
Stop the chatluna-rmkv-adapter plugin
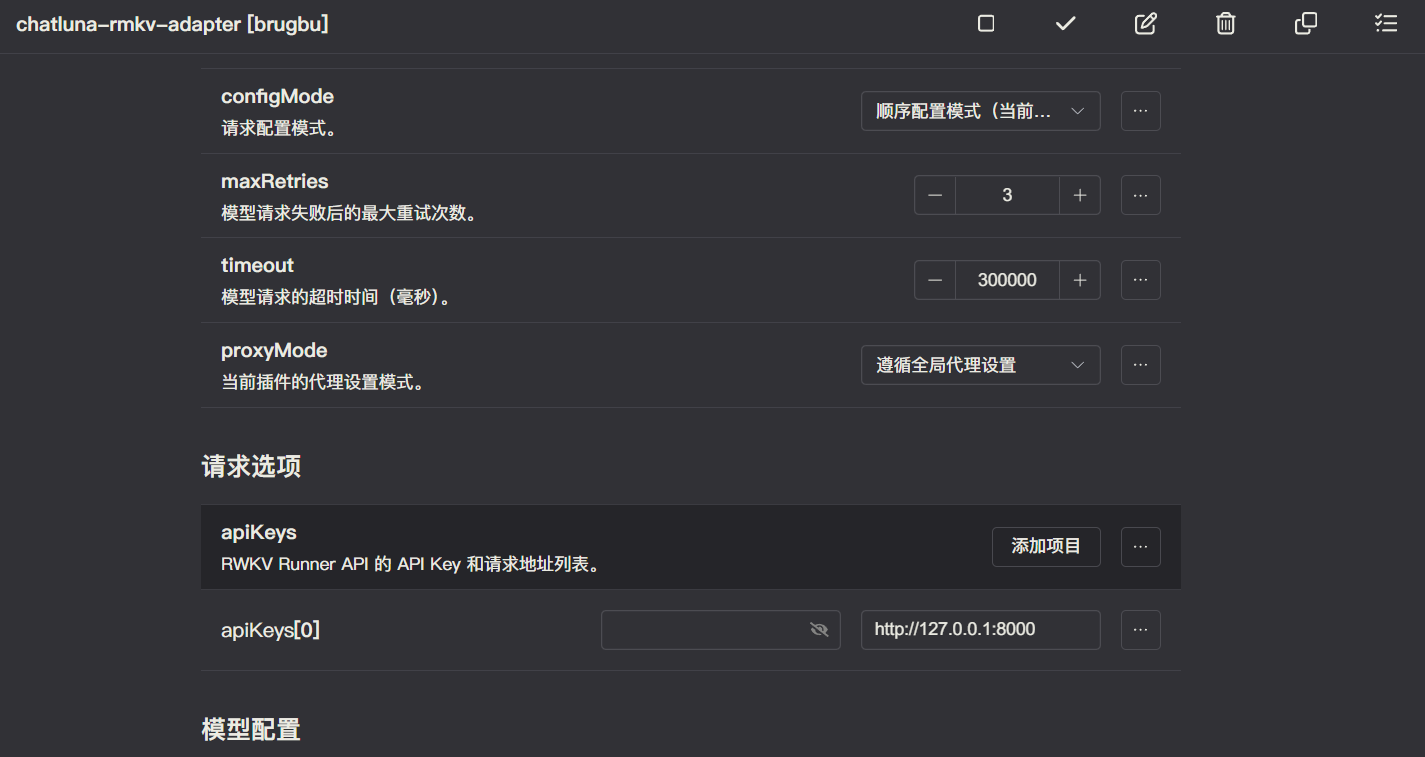pos(986,23)
